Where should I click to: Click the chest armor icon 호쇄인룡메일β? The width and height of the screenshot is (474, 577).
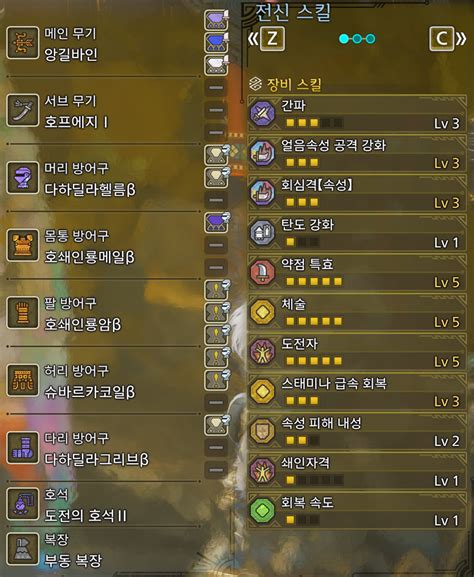(22, 245)
